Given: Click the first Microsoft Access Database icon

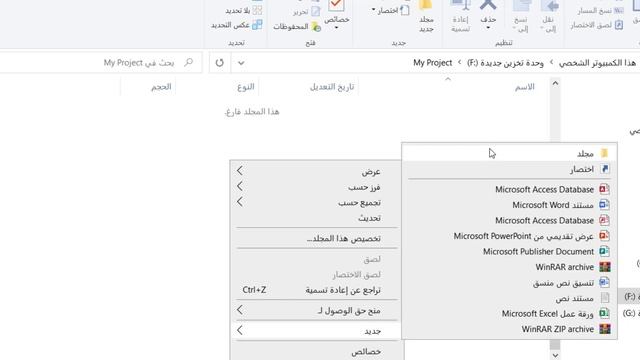Looking at the screenshot, I should click(604, 189).
